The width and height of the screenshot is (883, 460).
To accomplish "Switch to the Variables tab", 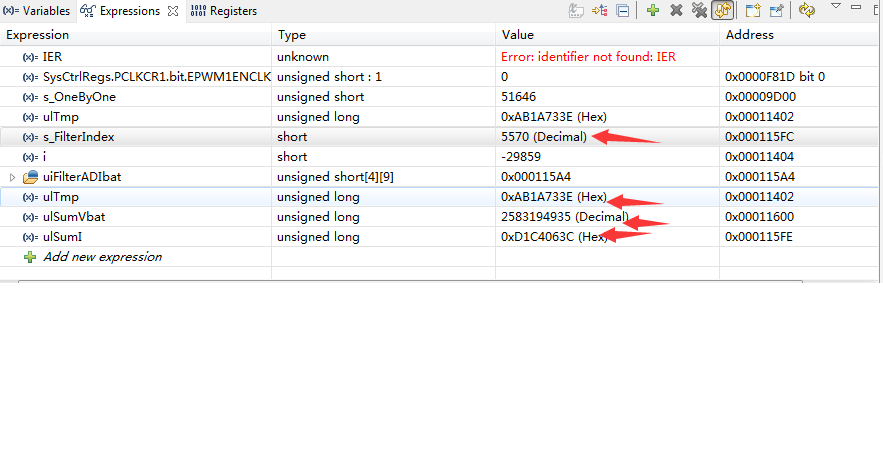I will (x=38, y=11).
